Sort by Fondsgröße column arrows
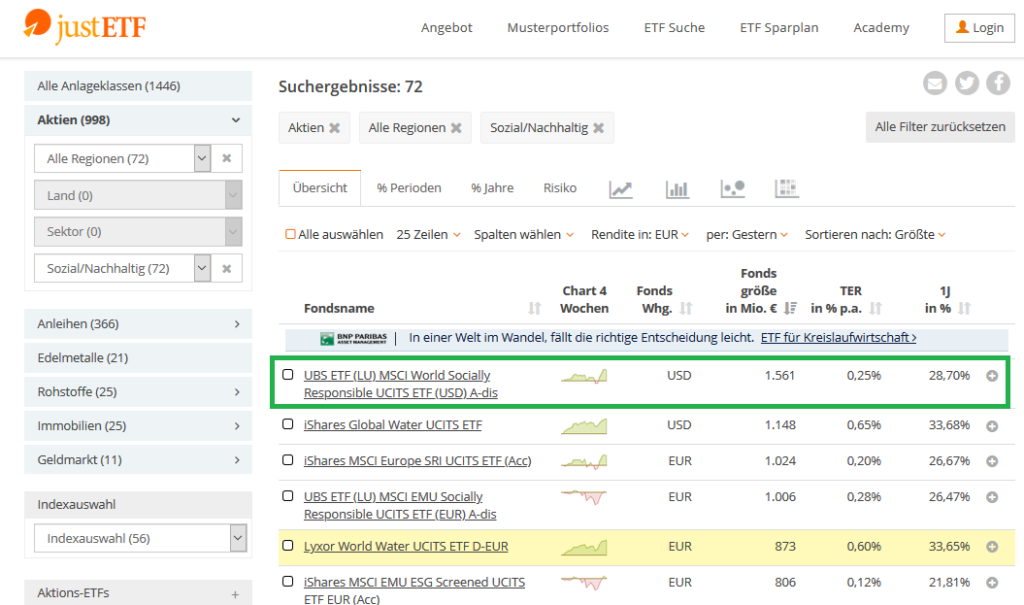Viewport: 1024px width, 605px height. (790, 308)
